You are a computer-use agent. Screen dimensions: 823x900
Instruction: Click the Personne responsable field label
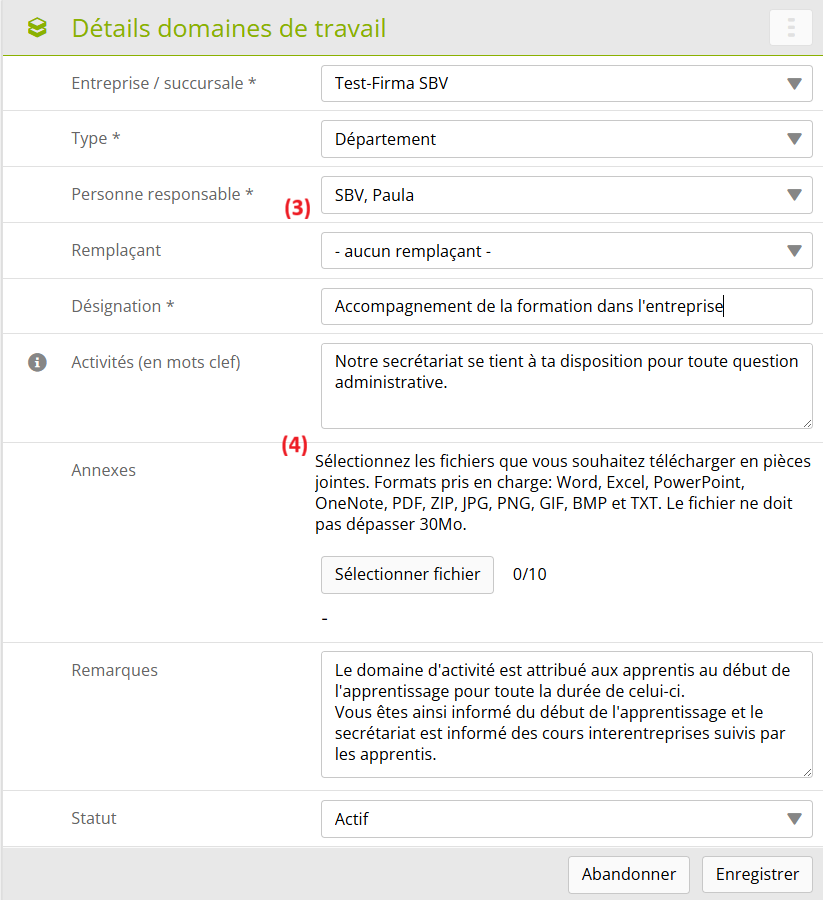(162, 195)
